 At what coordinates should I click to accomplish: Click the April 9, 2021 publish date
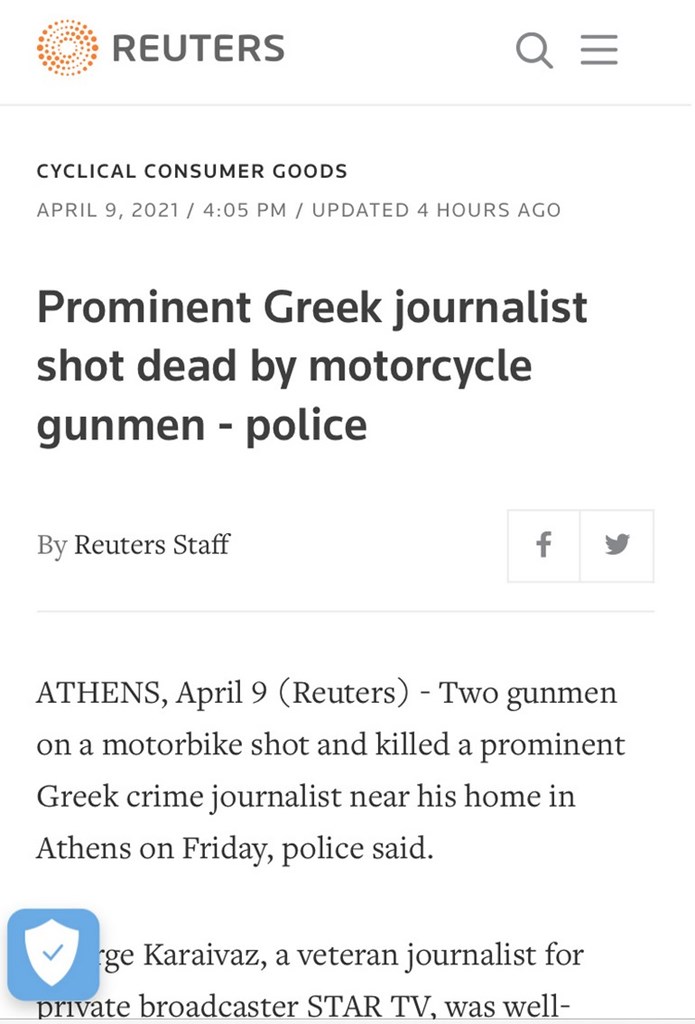[x=108, y=210]
